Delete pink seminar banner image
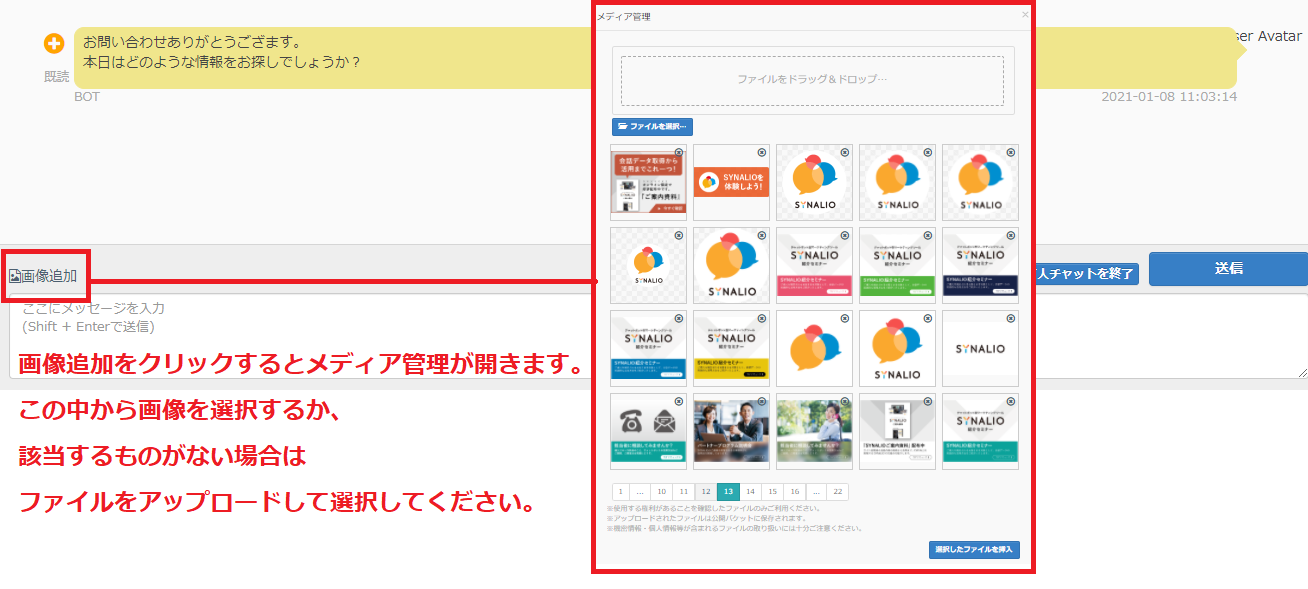This screenshot has height=589, width=1308. click(x=844, y=235)
